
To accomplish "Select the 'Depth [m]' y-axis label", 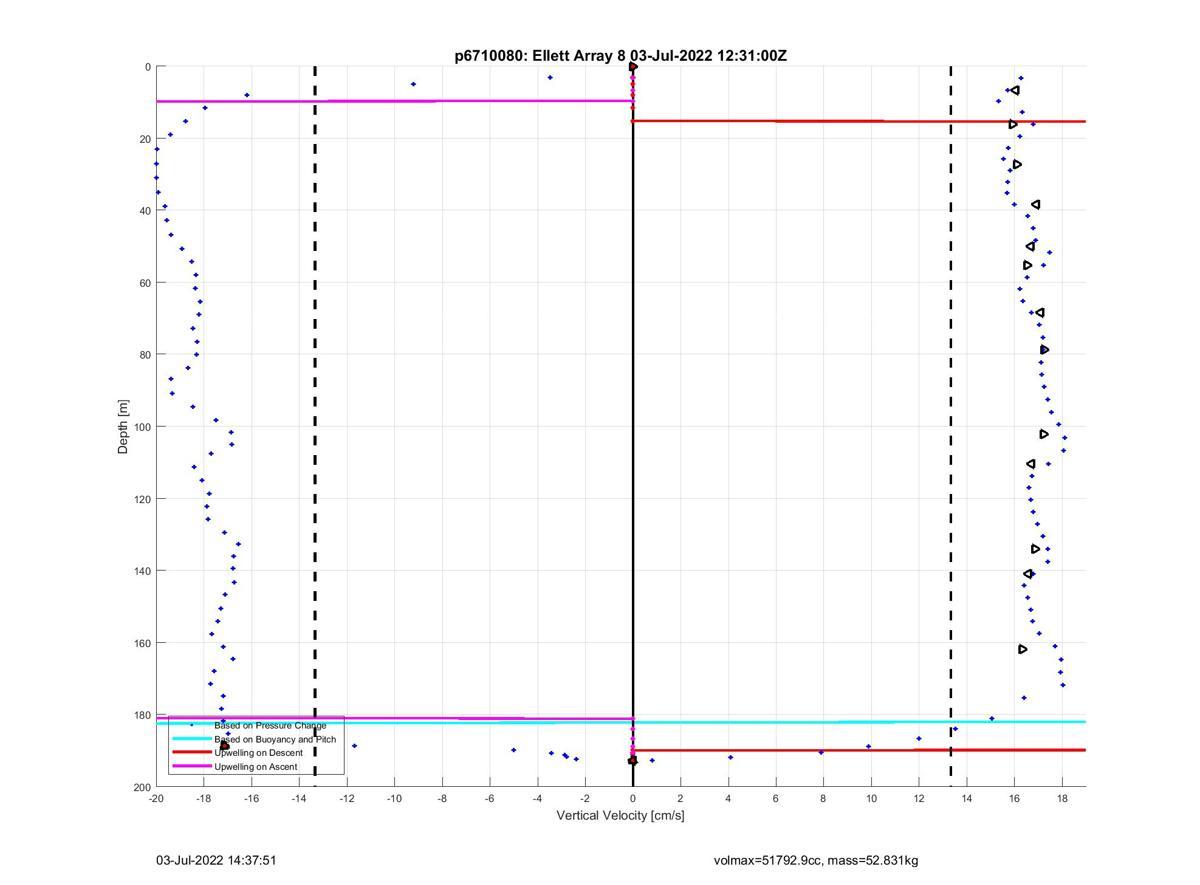I will click(124, 427).
